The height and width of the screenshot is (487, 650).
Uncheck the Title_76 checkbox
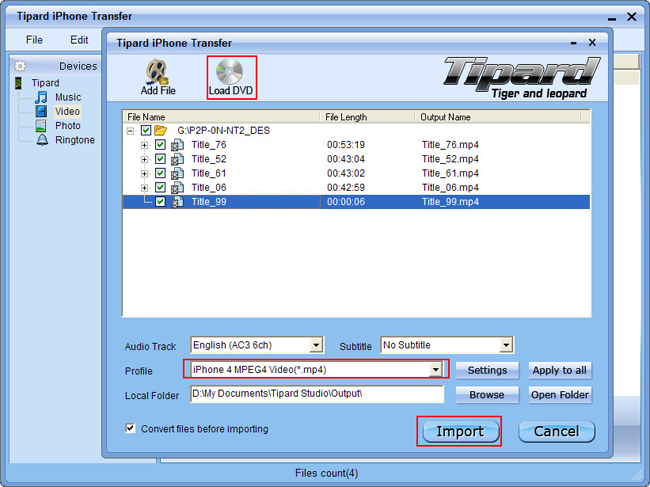pos(160,145)
